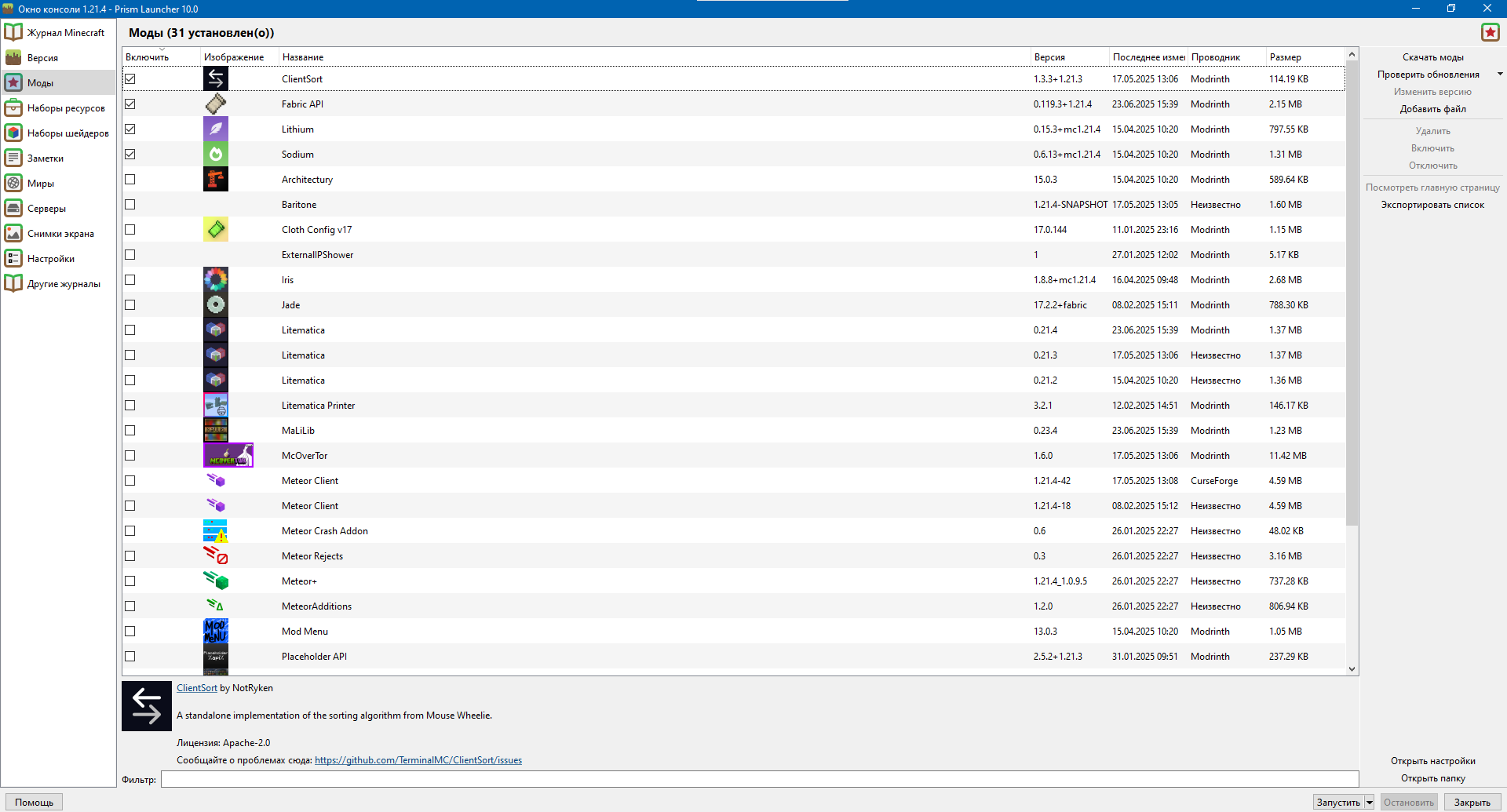Enable the Iris mod checkbox
This screenshot has width=1507, height=812.
130,279
